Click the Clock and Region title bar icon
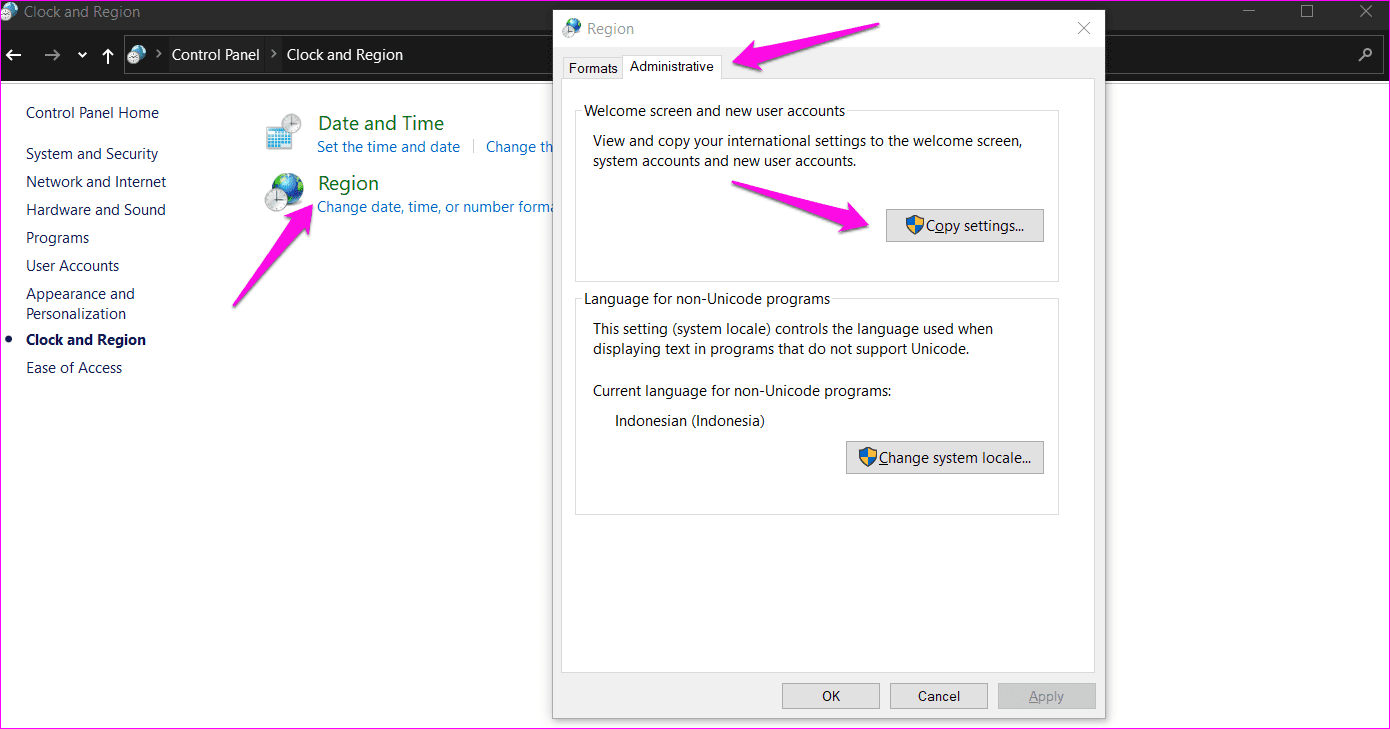The image size is (1390, 729). [x=9, y=12]
